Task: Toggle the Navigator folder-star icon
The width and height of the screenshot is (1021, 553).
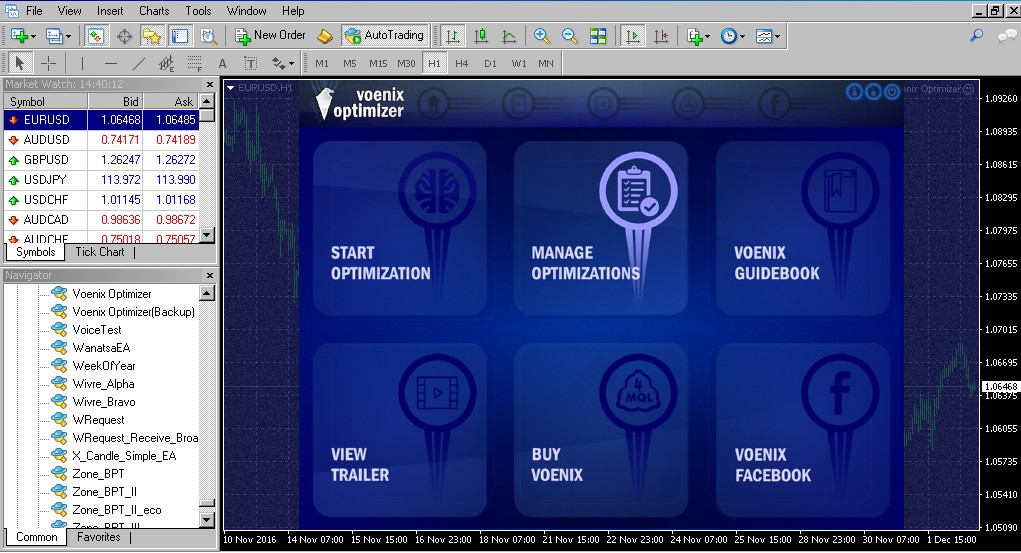Action: coord(152,36)
